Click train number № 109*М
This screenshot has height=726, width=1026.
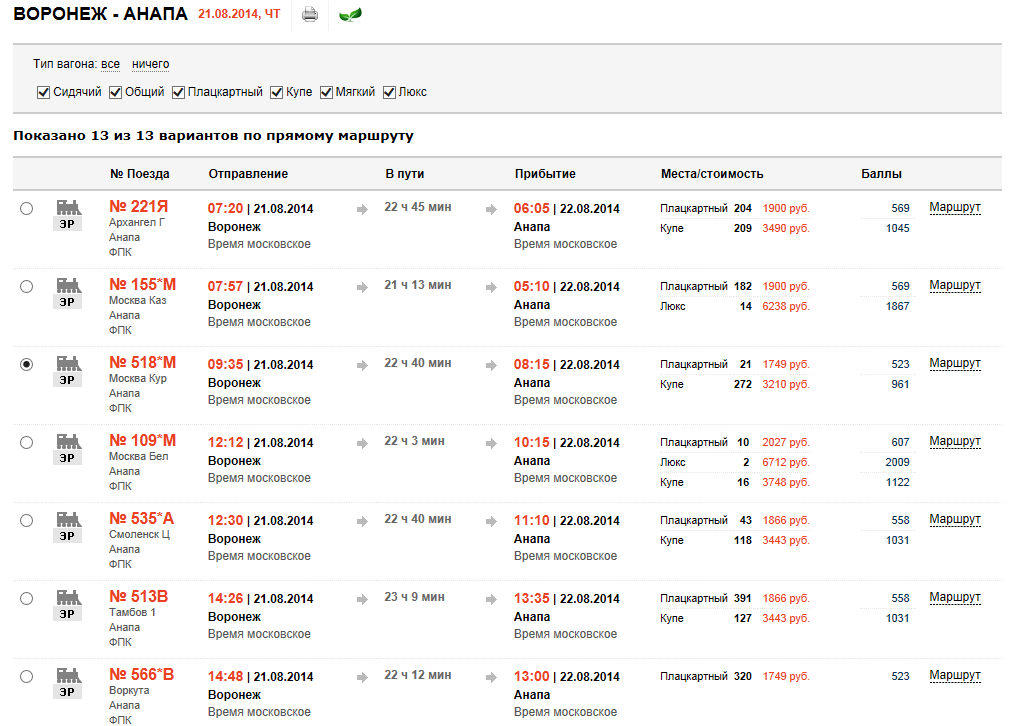143,440
